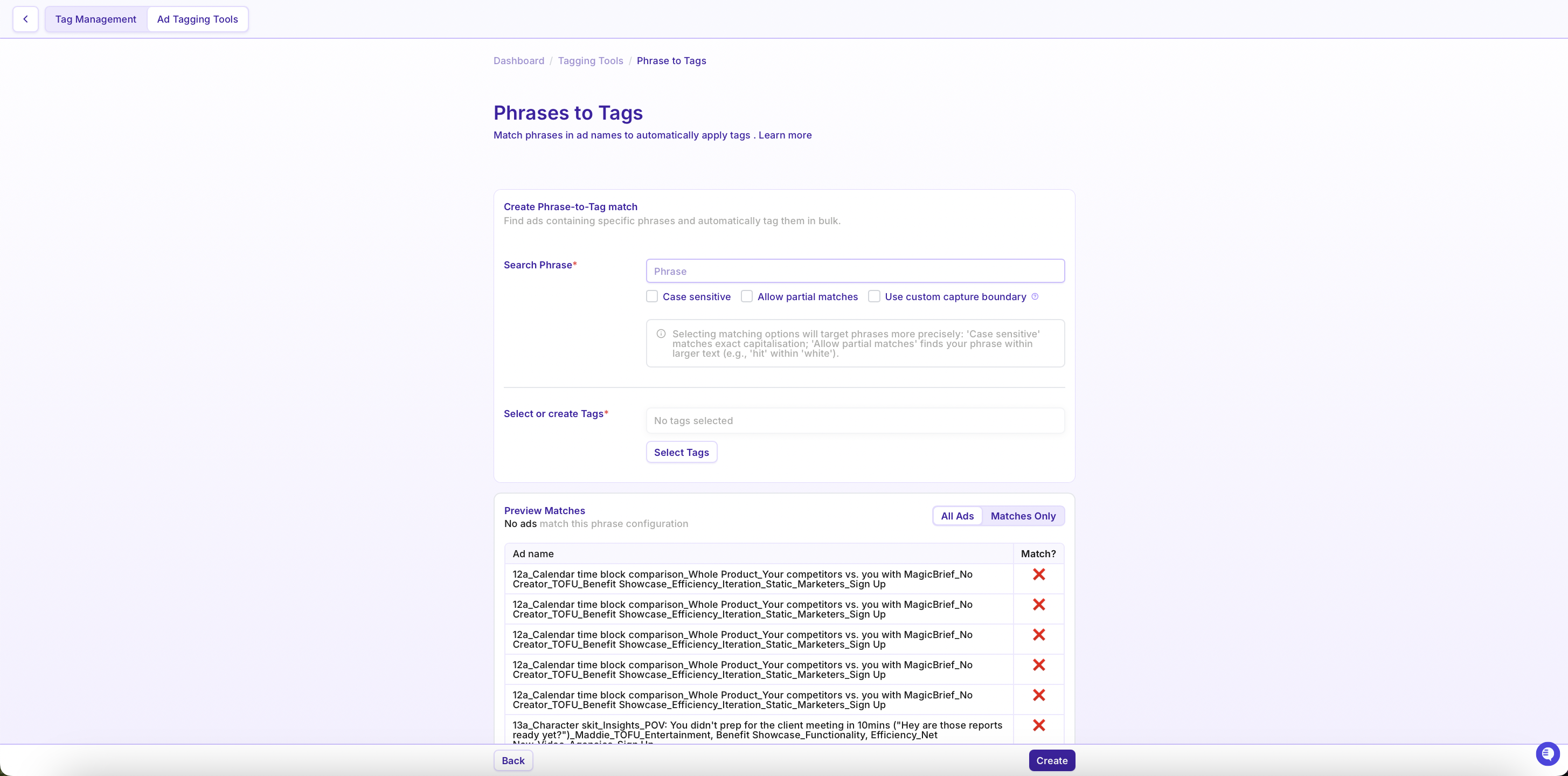Image resolution: width=1568 pixels, height=776 pixels.
Task: Open the Learn more link
Action: (785, 135)
